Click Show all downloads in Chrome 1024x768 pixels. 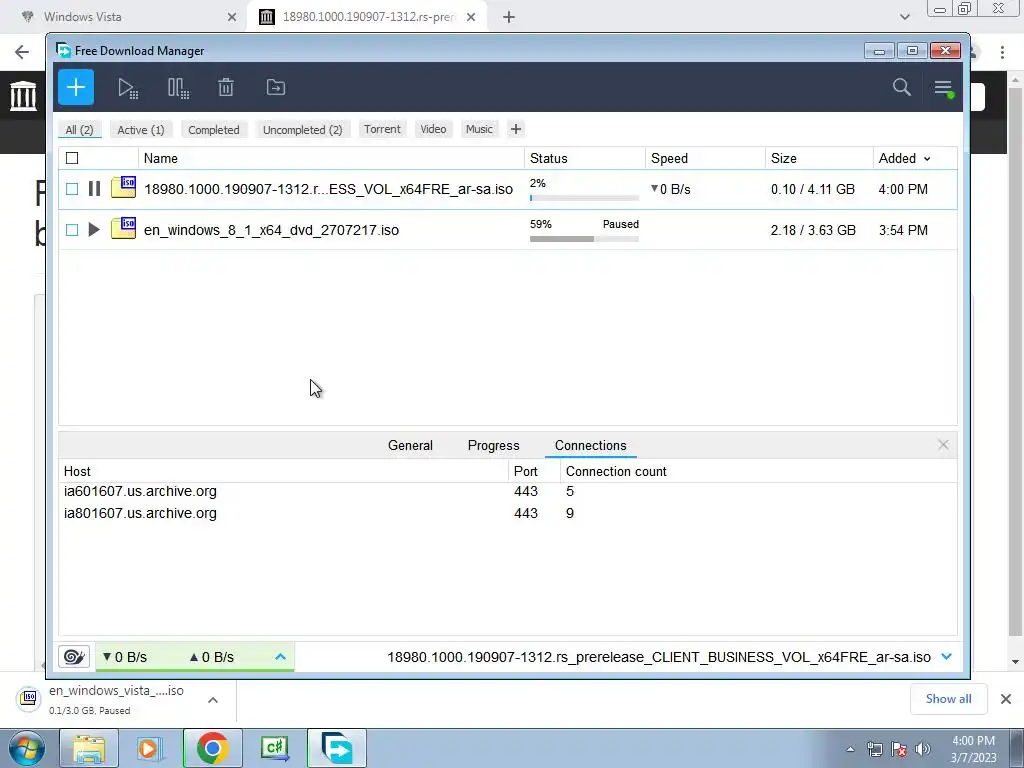point(948,699)
